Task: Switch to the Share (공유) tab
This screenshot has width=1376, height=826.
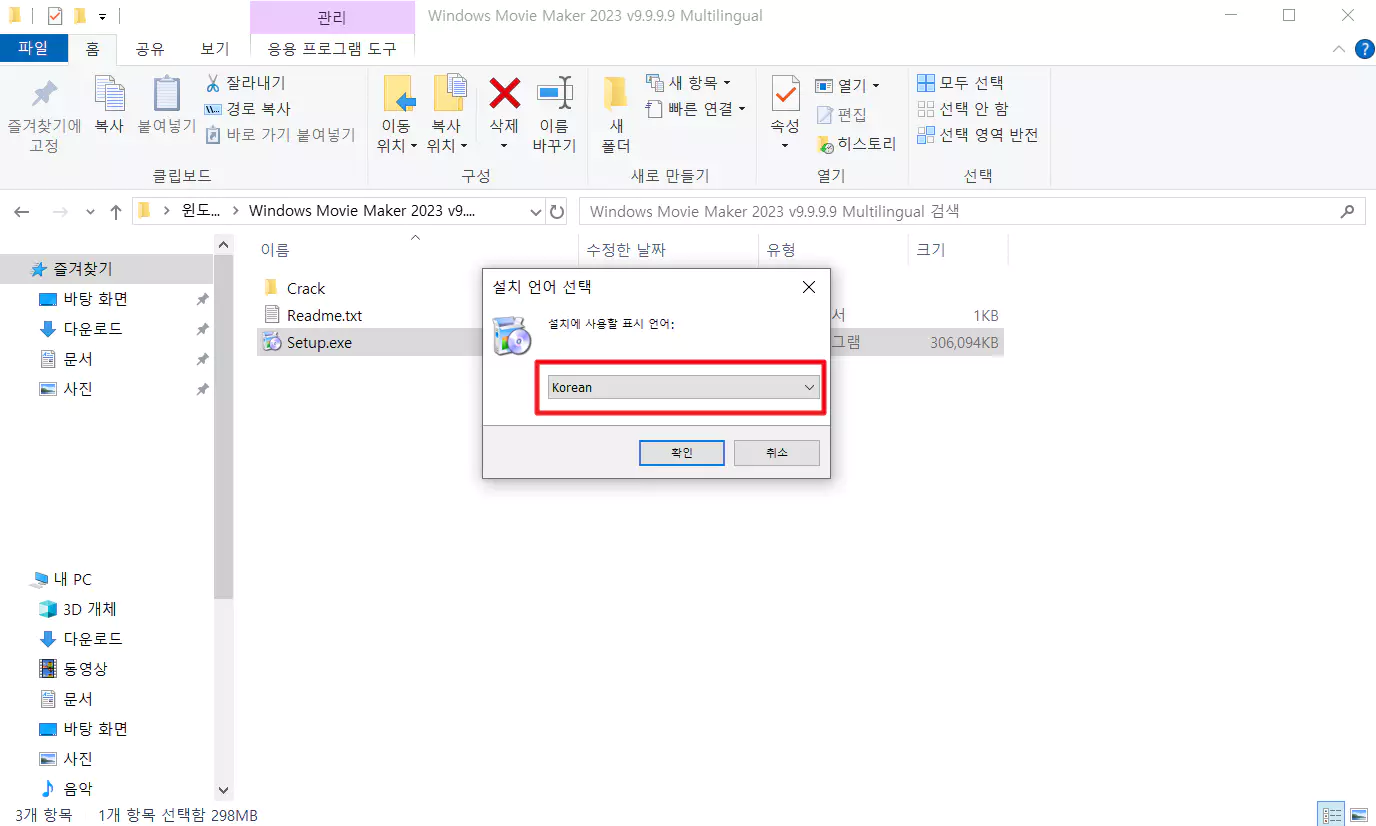Action: [x=150, y=48]
